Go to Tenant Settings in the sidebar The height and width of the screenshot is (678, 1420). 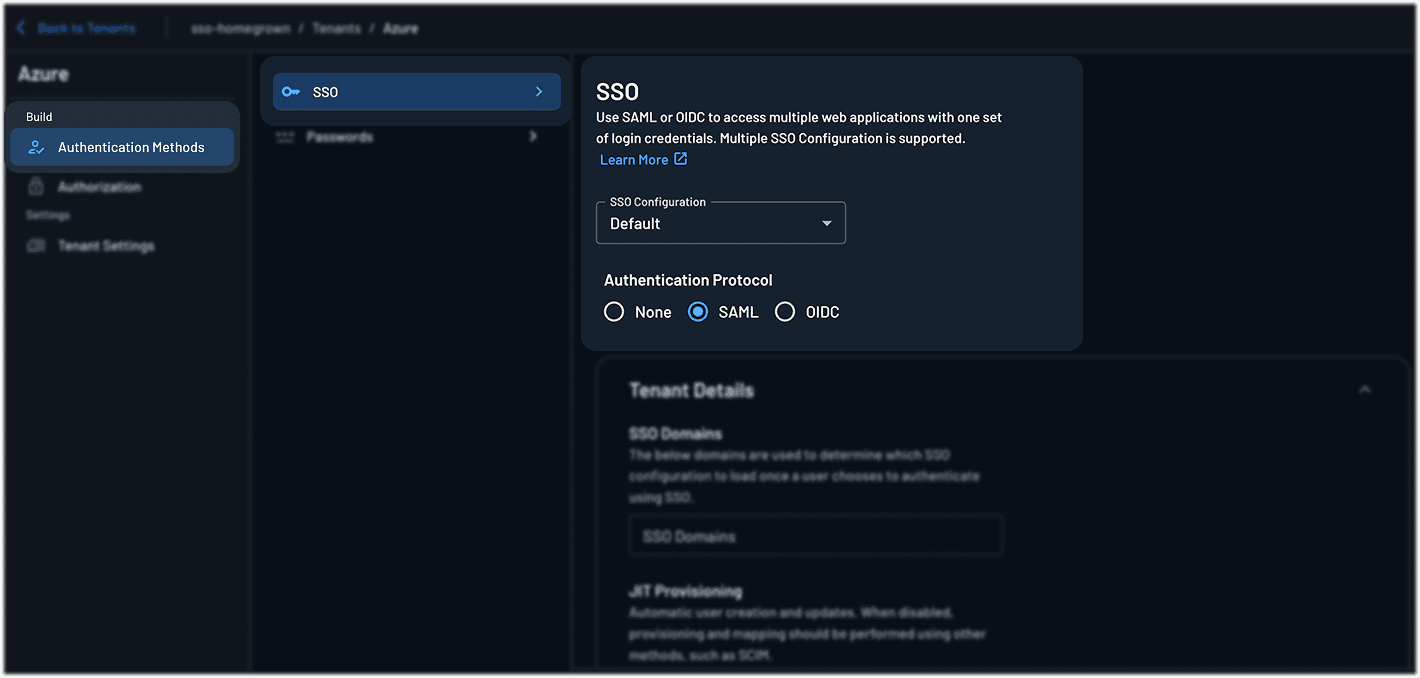(x=106, y=246)
